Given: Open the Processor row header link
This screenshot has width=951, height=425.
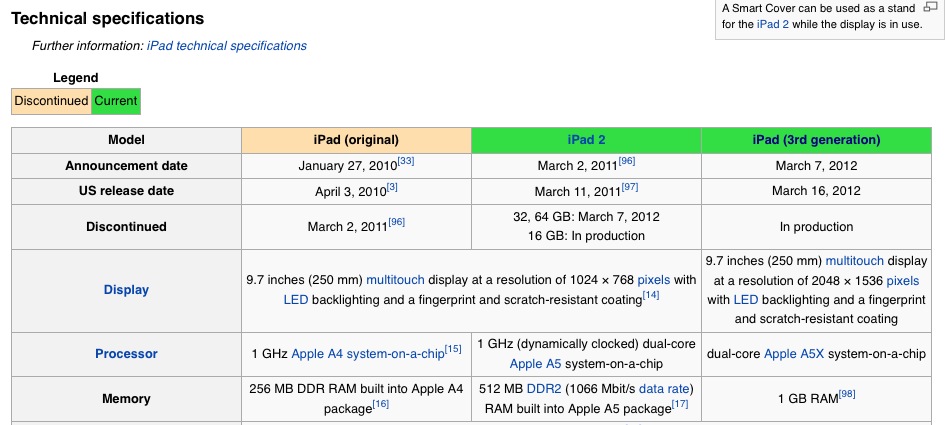Looking at the screenshot, I should [126, 354].
